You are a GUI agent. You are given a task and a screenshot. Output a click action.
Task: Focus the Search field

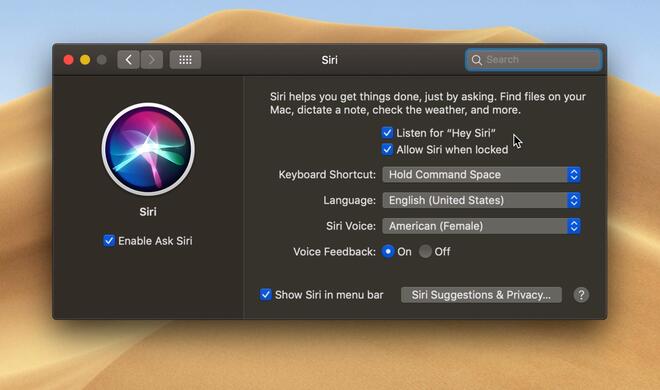point(533,60)
